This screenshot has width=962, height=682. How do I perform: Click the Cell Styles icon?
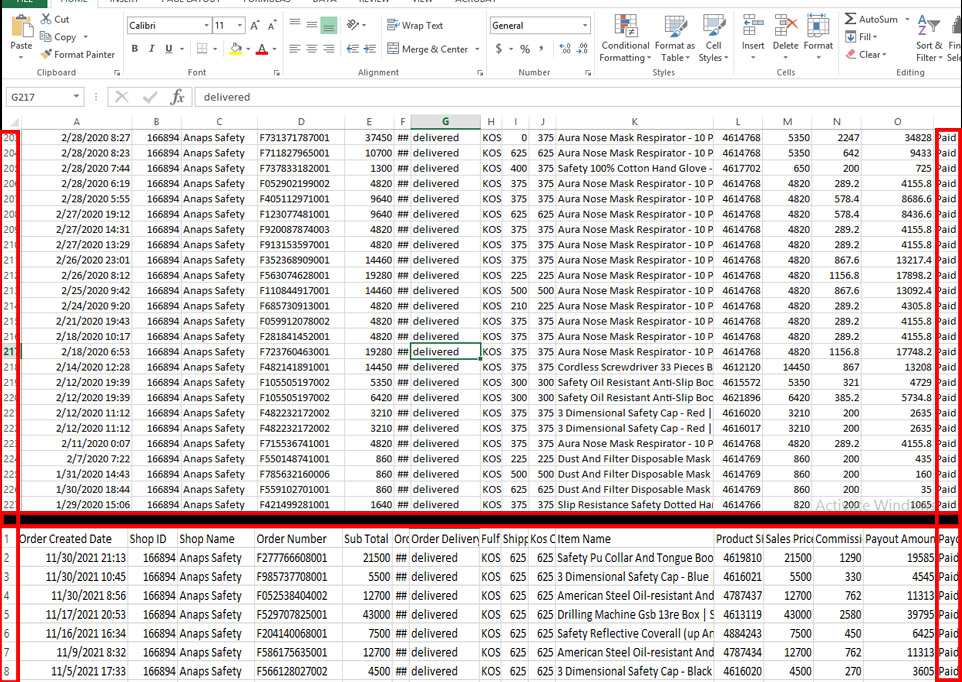coord(714,26)
